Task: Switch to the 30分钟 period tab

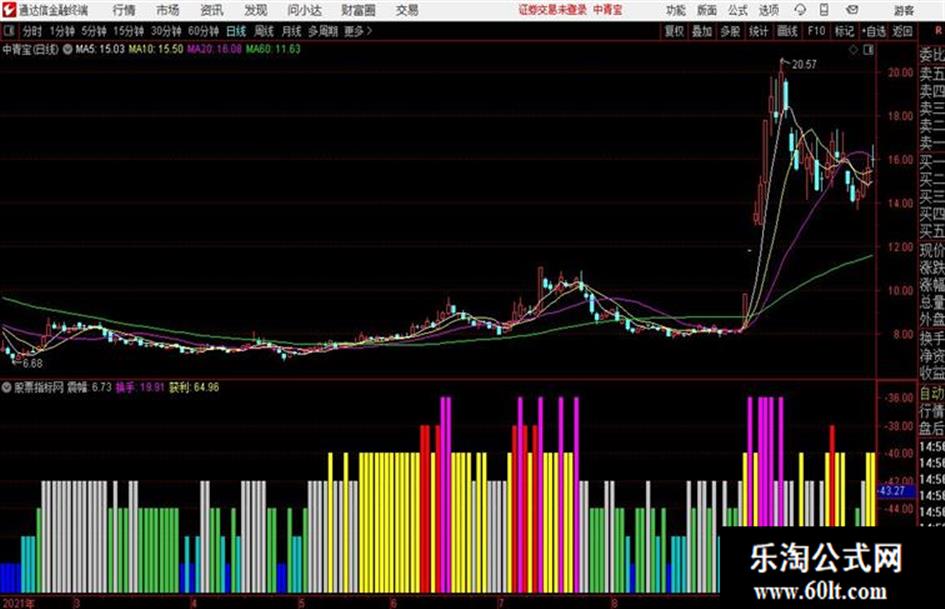Action: click(166, 31)
